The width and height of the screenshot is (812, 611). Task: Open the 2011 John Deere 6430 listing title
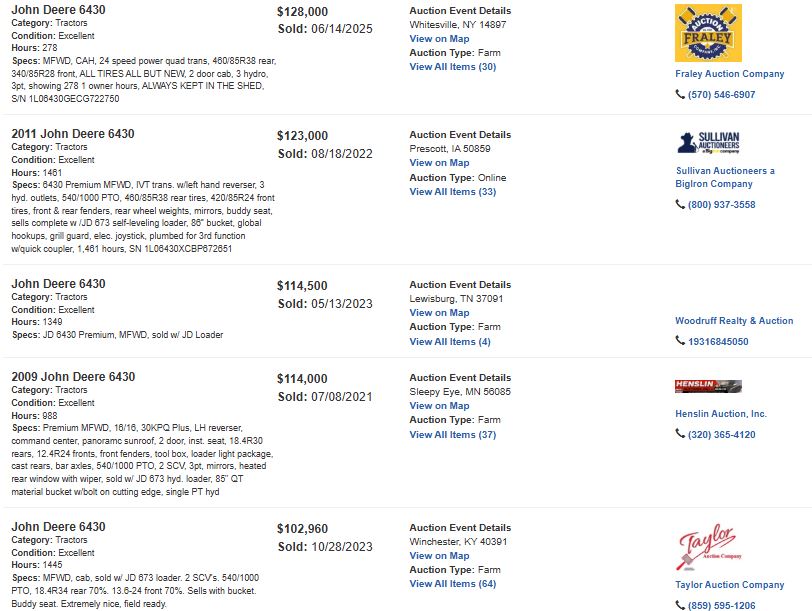pyautogui.click(x=72, y=134)
